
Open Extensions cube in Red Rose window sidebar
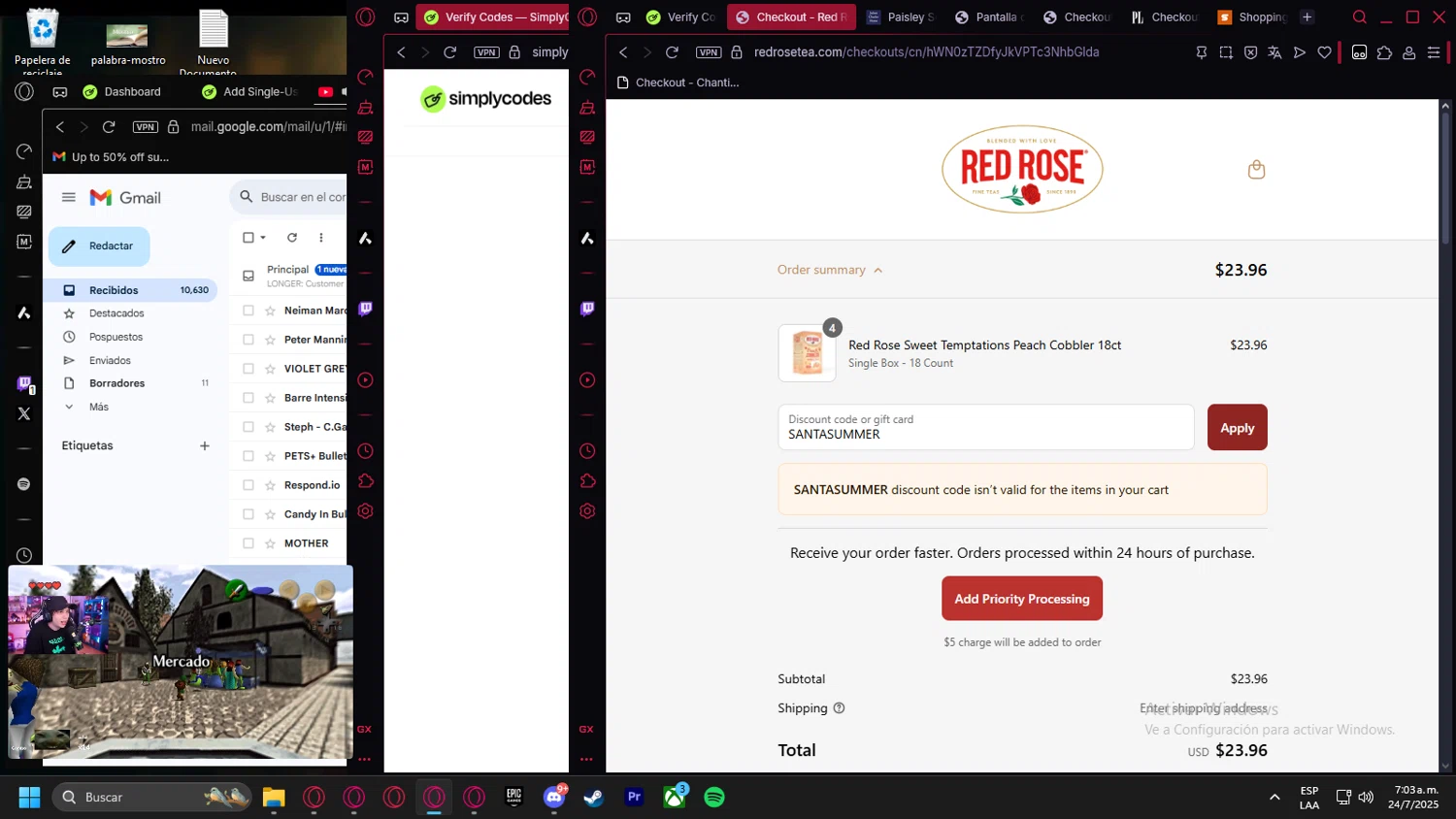pos(587,481)
